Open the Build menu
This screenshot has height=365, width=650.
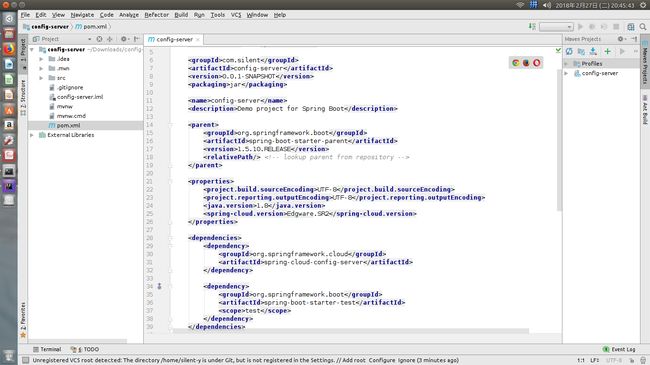coord(181,15)
